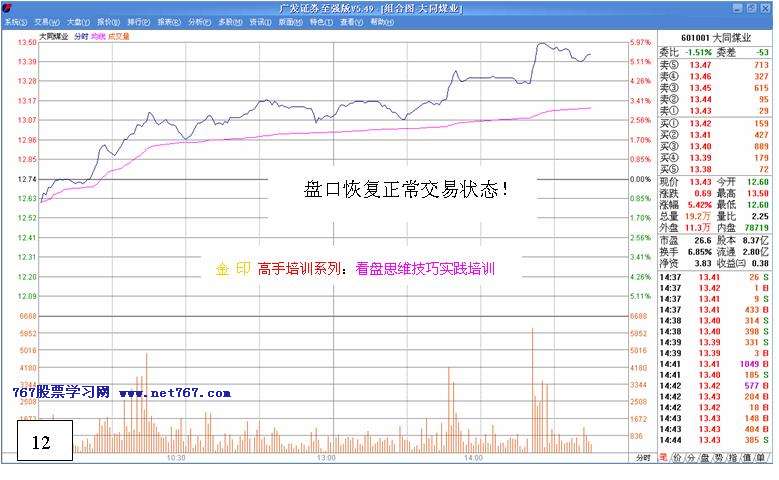779x480 pixels.
Task: Select the 笔 tick-detail tab
Action: (662, 457)
